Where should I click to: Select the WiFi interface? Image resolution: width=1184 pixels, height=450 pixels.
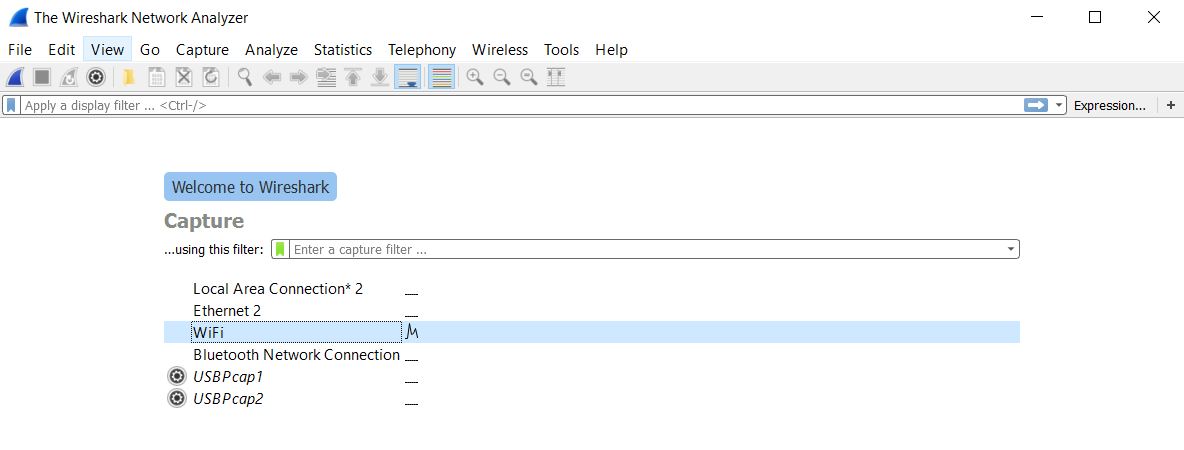pos(591,332)
